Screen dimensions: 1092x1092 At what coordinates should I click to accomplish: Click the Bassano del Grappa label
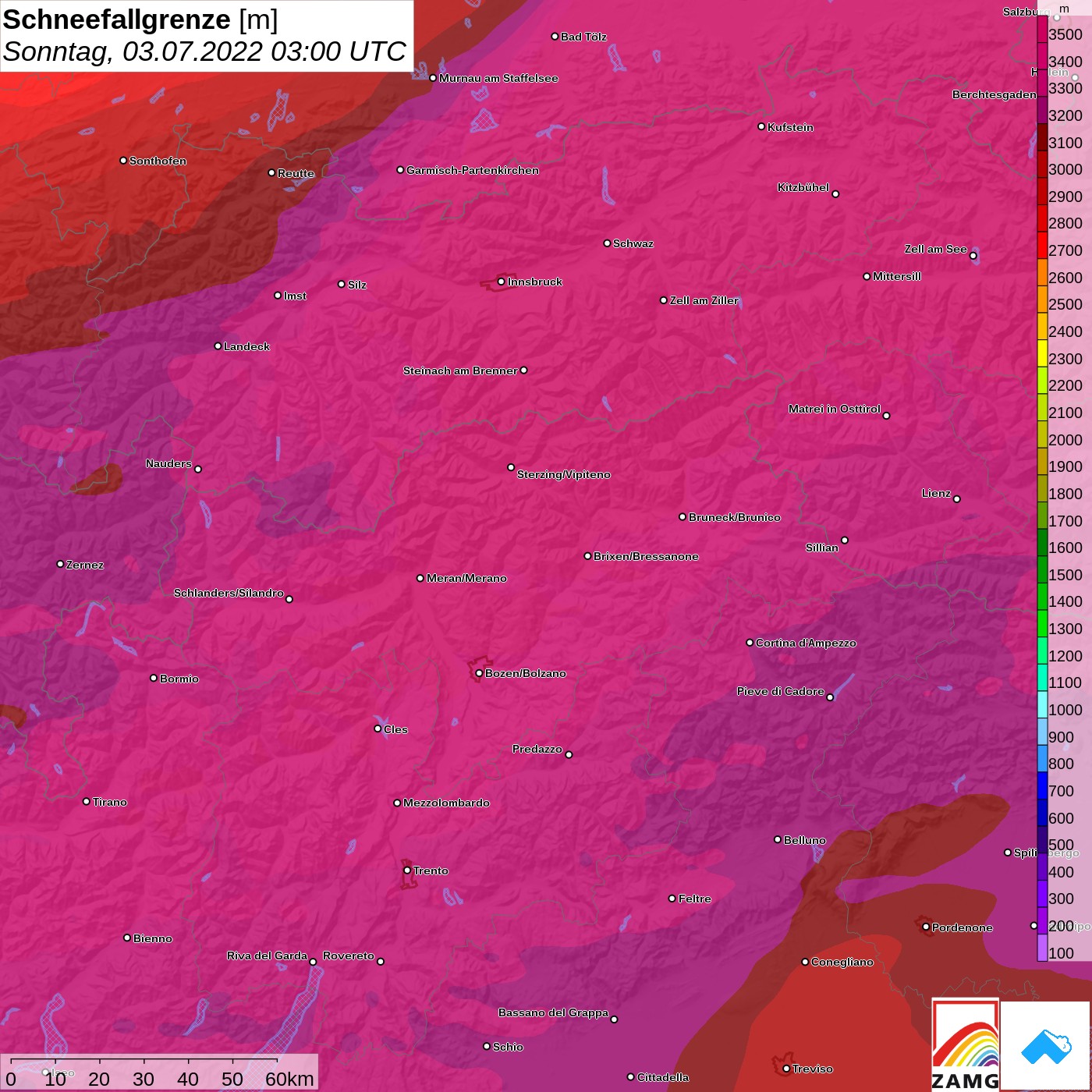pyautogui.click(x=554, y=1012)
